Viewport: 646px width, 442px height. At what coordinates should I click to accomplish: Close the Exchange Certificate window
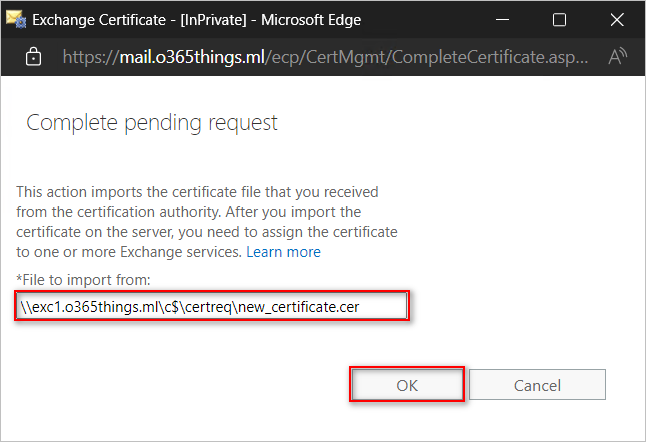click(x=617, y=19)
